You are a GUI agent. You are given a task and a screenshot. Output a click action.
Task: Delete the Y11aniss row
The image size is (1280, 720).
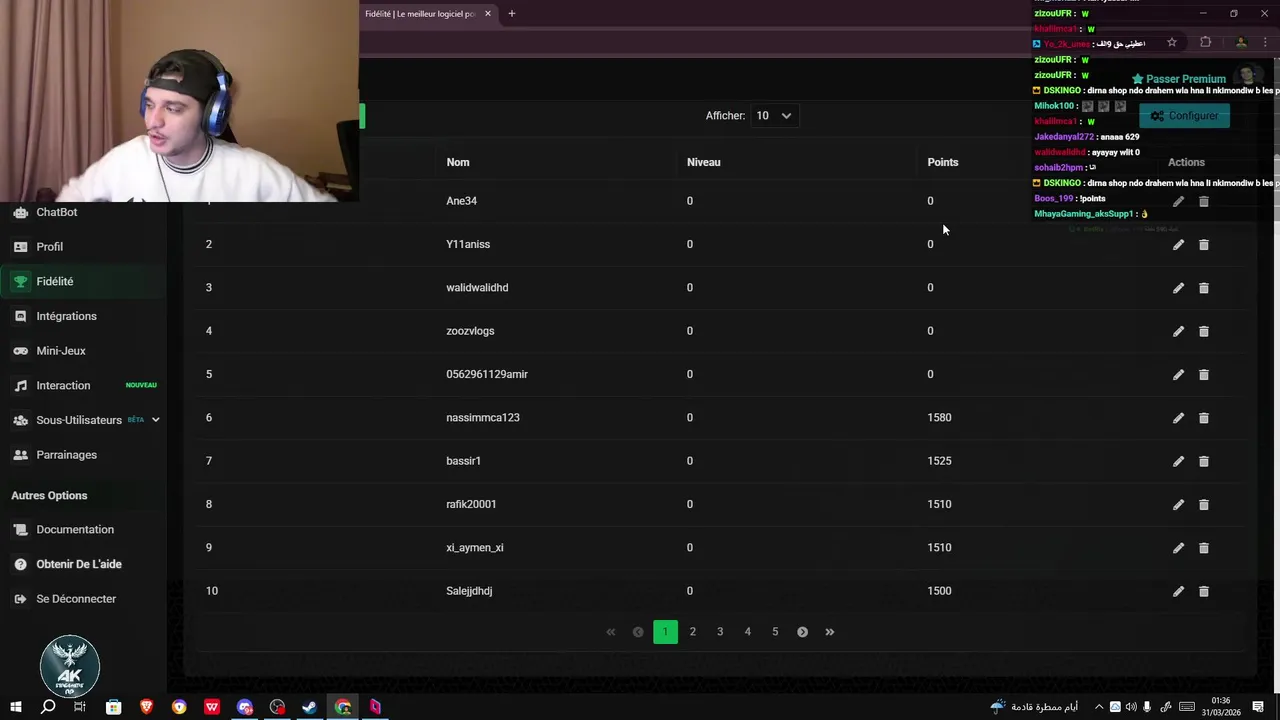tap(1204, 245)
